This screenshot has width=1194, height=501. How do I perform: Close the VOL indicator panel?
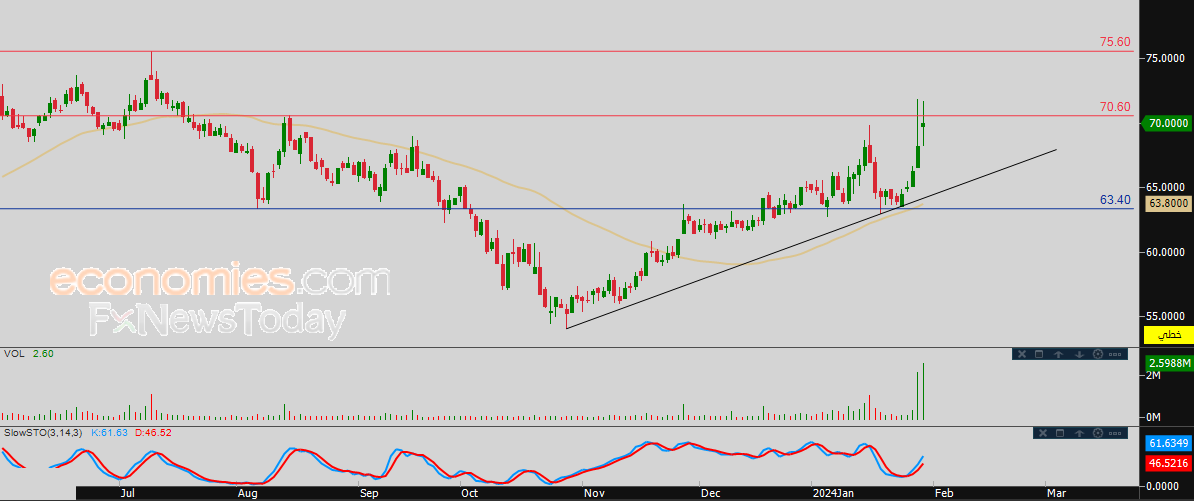[1022, 354]
